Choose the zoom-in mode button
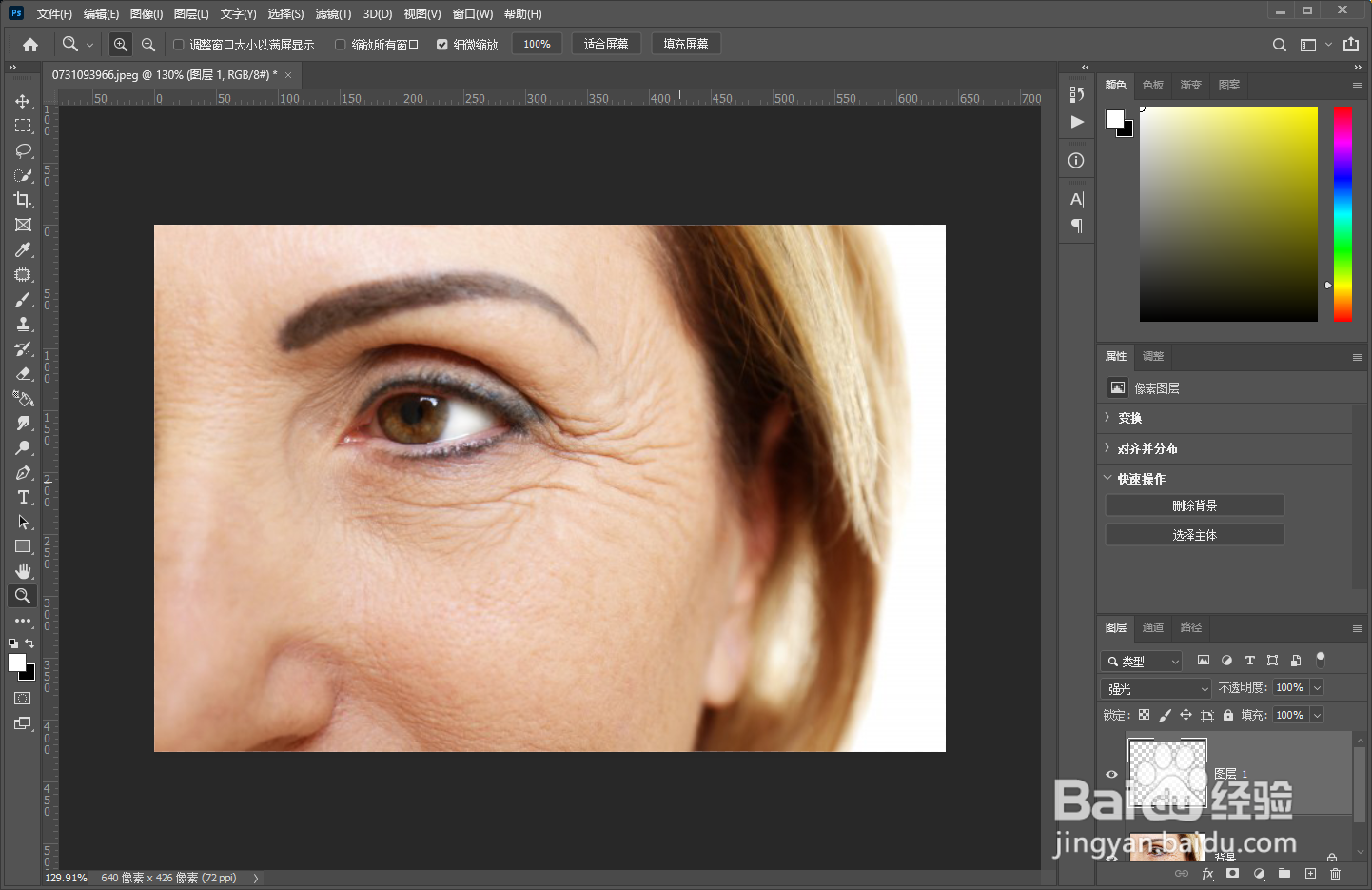 tap(120, 45)
